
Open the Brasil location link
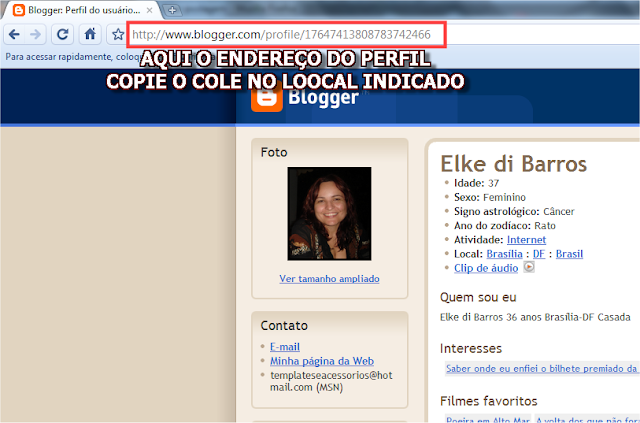coord(569,254)
